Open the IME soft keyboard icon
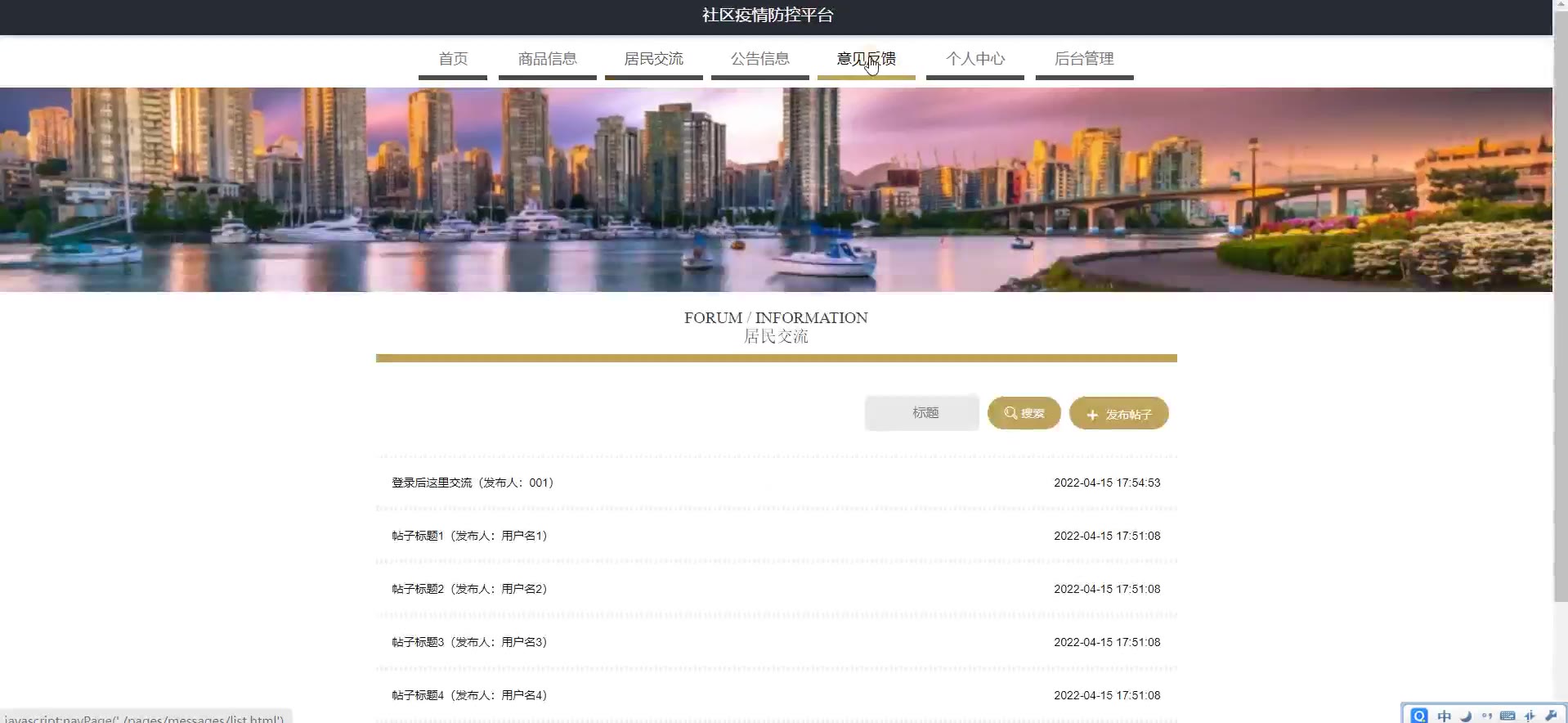Viewport: 1568px width, 723px height. point(1508,716)
